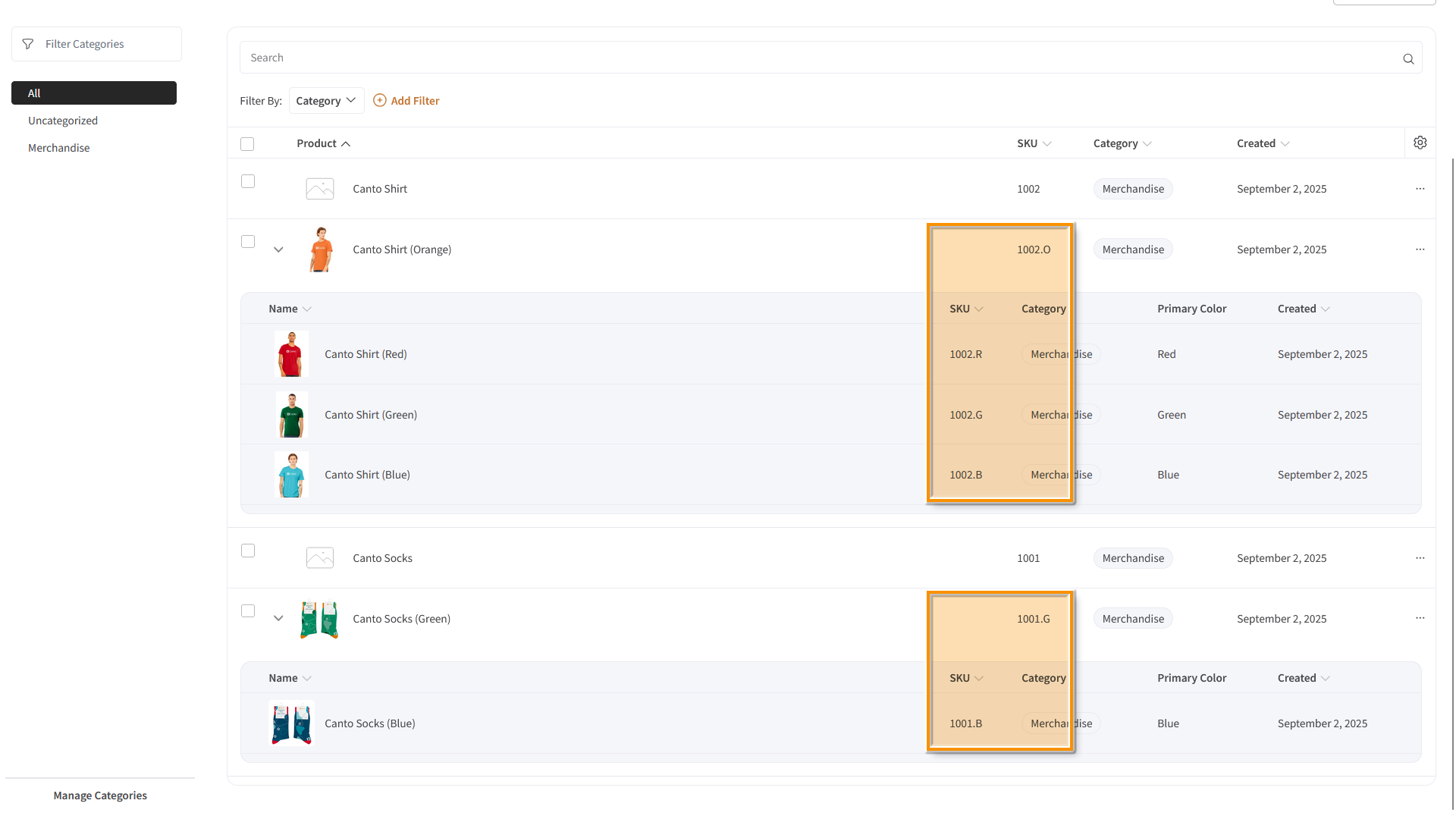Screen dimensions: 1456x819
Task: Check the Canto Shirt row checkbox
Action: 248,181
